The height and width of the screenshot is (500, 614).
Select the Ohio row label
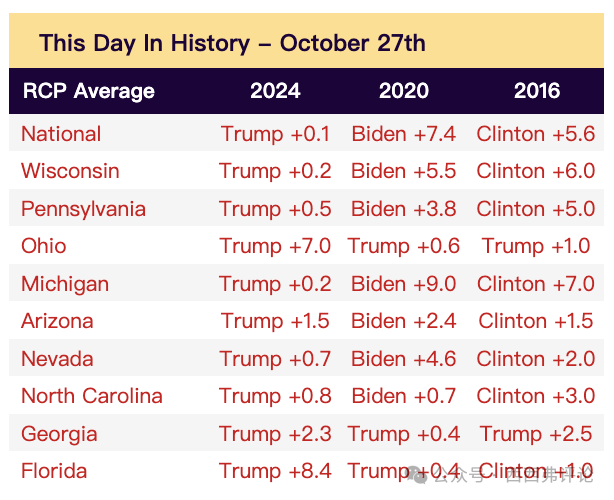click(44, 246)
